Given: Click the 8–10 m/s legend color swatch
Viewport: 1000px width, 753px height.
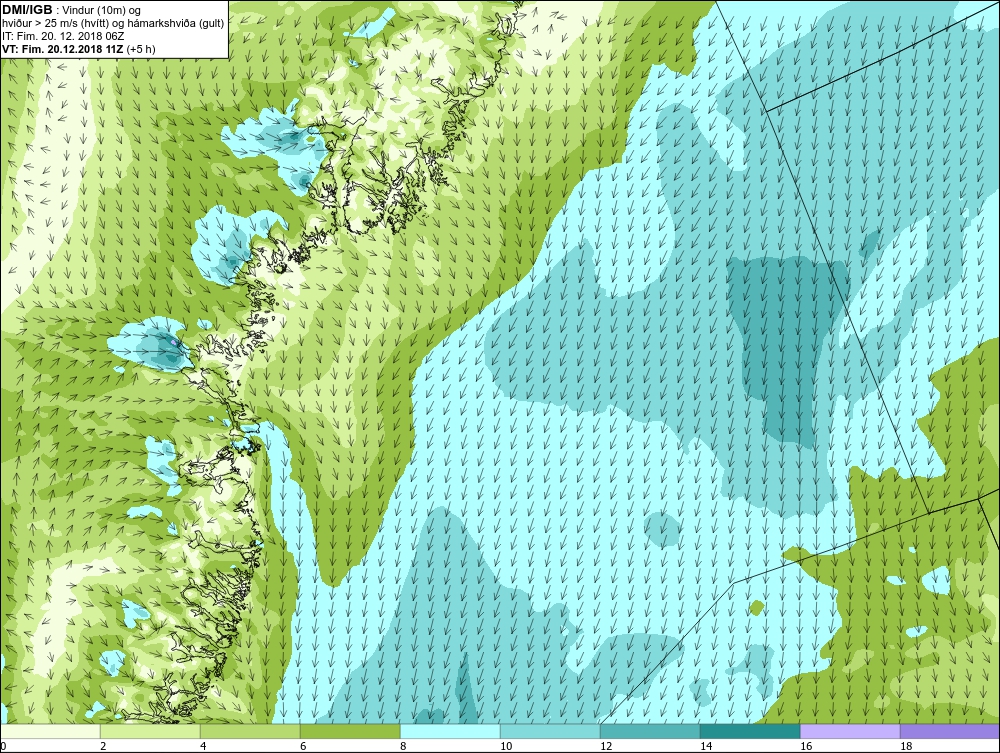Looking at the screenshot, I should click(450, 731).
